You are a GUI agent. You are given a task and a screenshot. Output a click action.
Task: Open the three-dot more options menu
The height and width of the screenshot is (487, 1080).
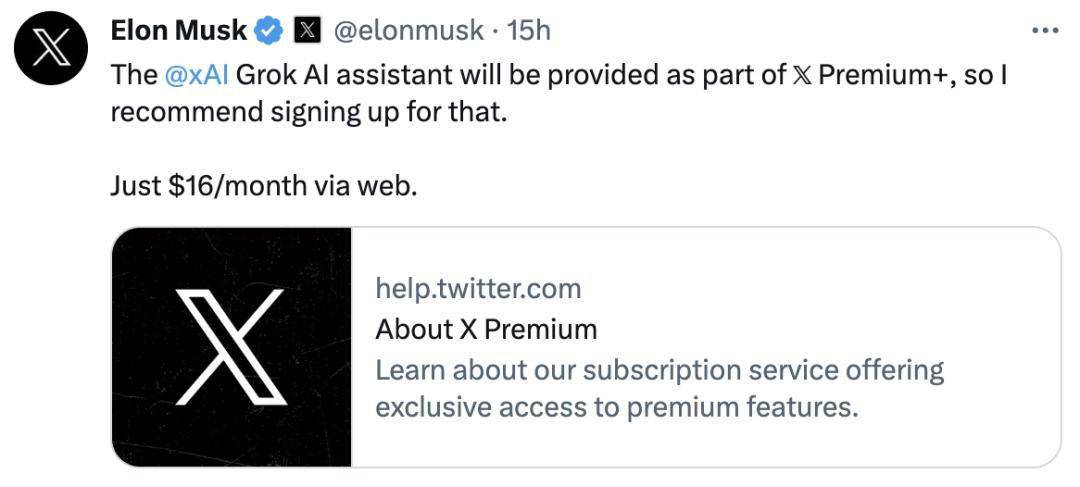point(1044,31)
